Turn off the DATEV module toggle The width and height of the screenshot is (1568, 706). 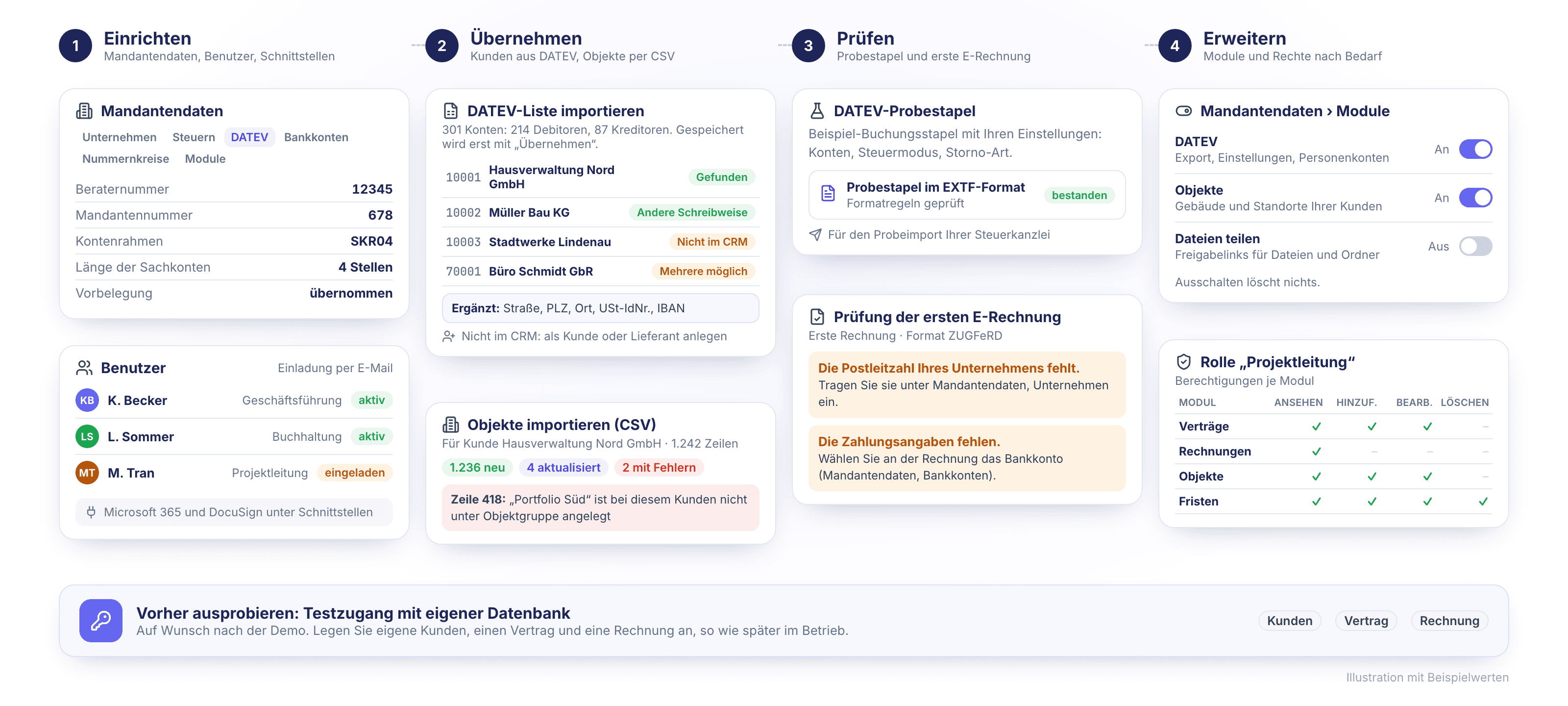coord(1475,149)
